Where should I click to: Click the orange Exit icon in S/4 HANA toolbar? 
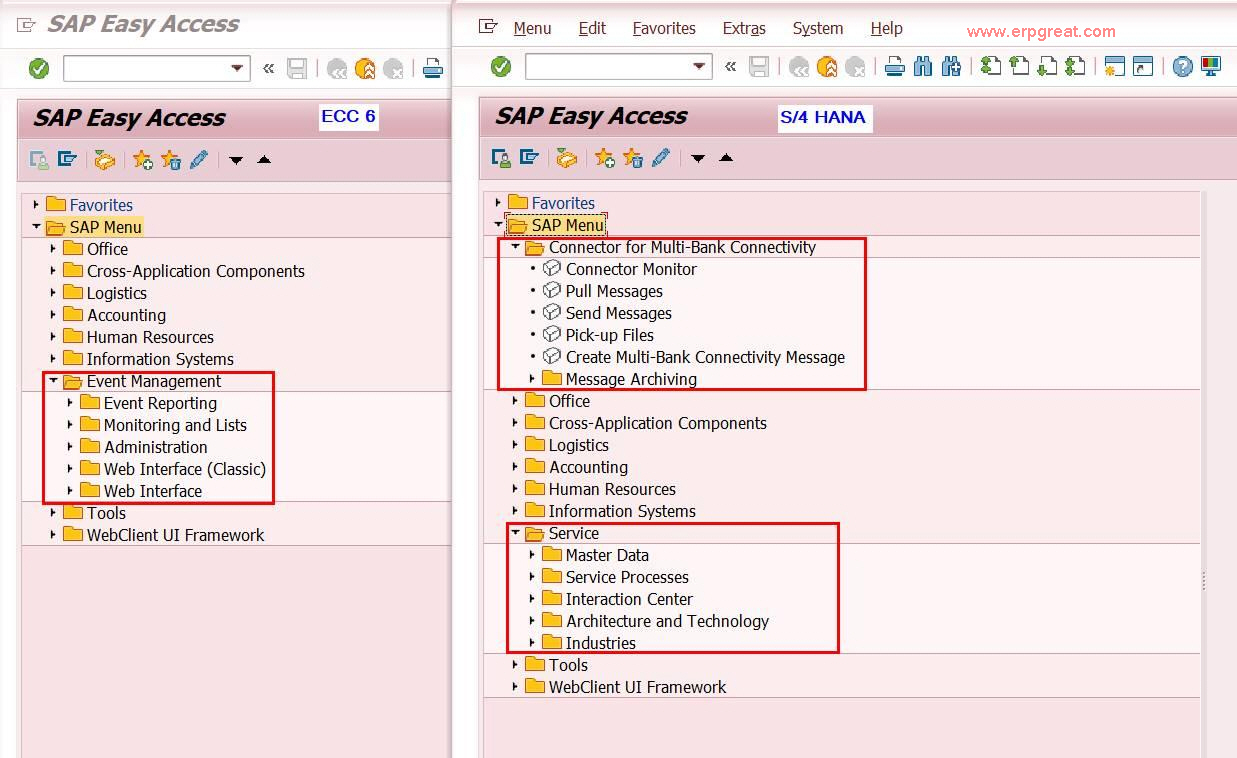[827, 67]
